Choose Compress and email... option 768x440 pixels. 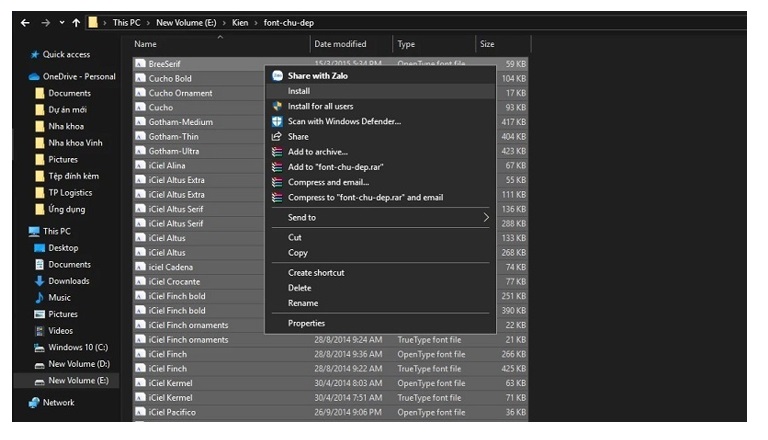tap(328, 182)
